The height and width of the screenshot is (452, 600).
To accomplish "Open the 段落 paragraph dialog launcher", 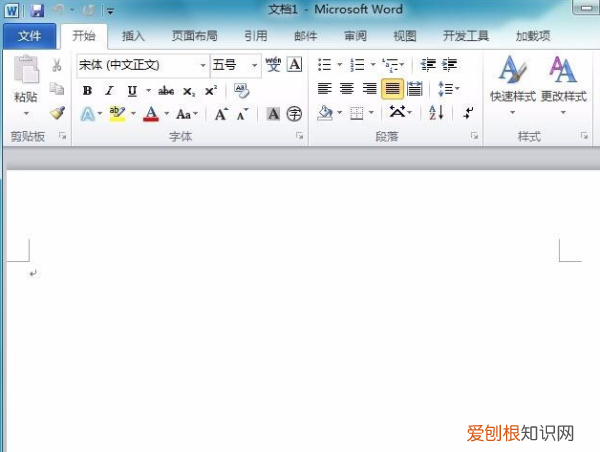I will 474,135.
